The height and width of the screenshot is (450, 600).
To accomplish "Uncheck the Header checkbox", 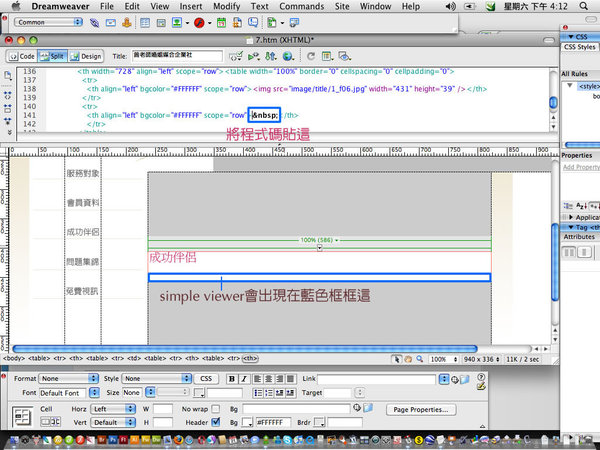I will [x=216, y=422].
